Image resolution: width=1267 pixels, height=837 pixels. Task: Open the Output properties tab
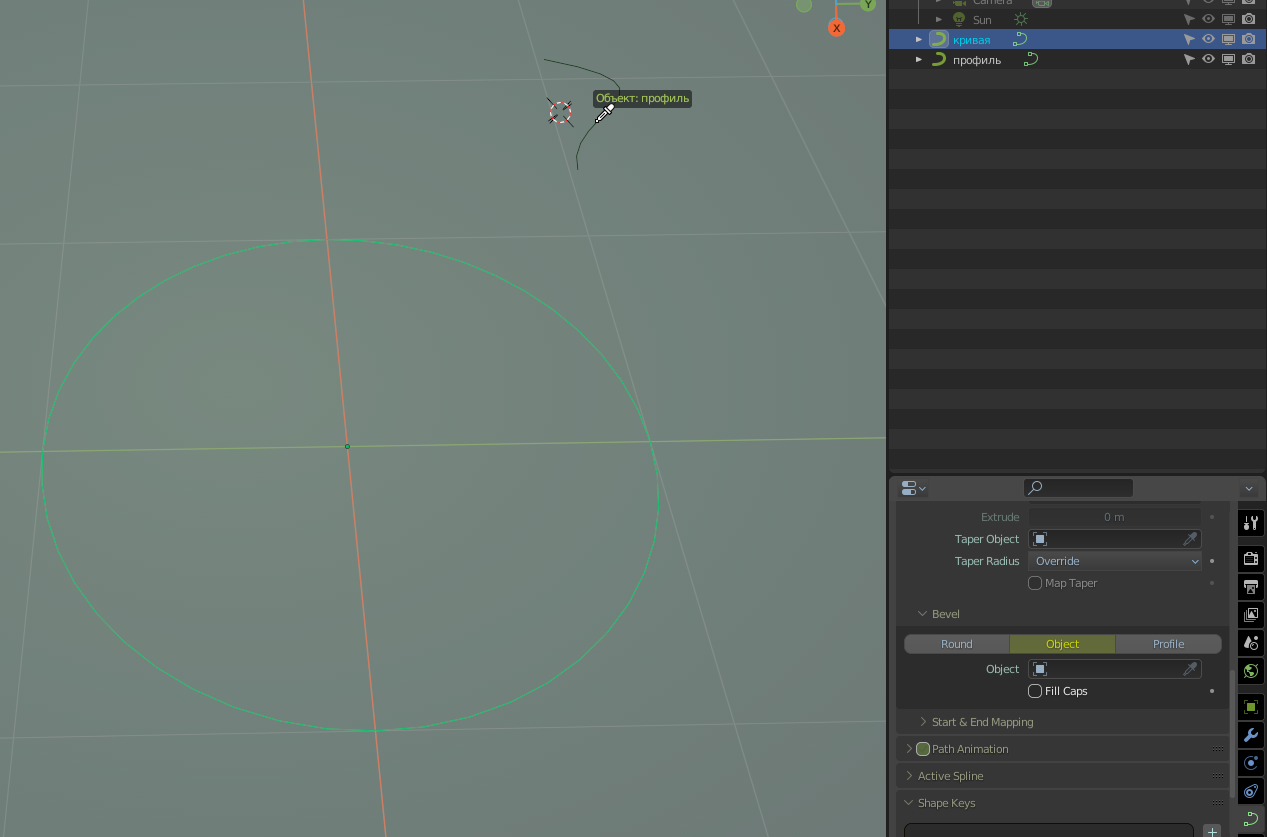click(1250, 586)
